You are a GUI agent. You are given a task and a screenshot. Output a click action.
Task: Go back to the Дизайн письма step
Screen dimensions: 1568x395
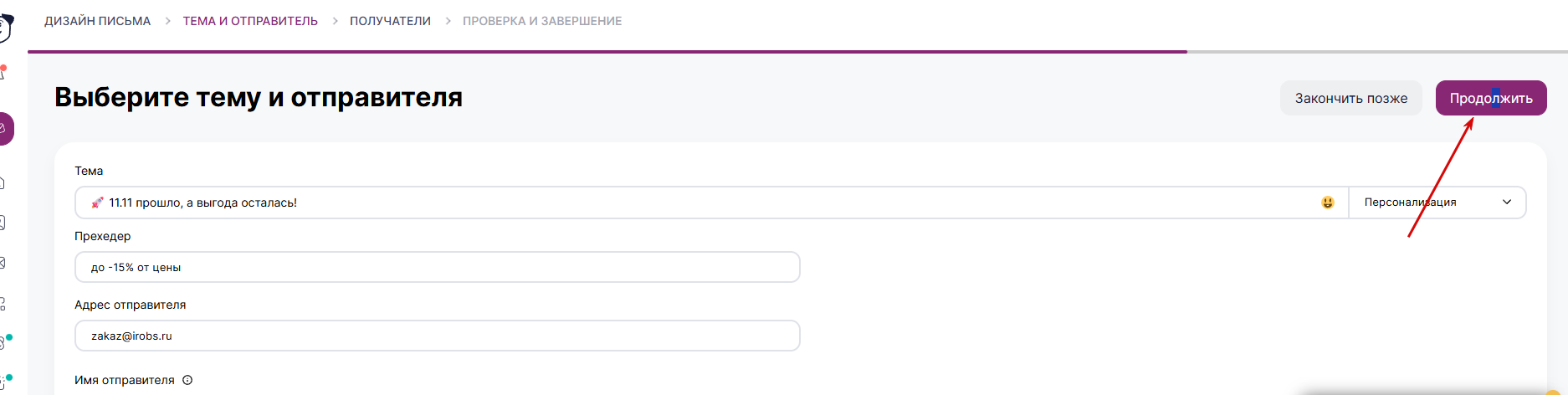[x=98, y=21]
